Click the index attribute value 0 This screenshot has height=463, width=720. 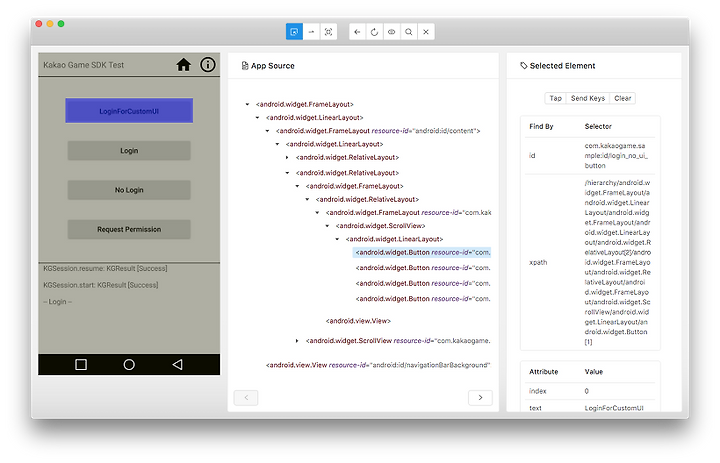(586, 391)
